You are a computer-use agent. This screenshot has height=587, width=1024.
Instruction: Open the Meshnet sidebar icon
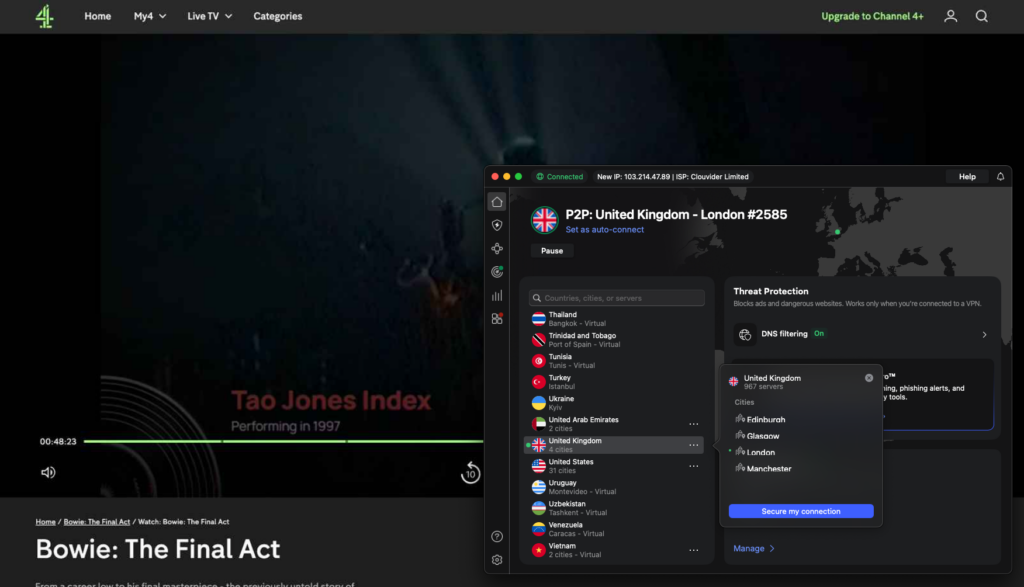[x=497, y=249]
